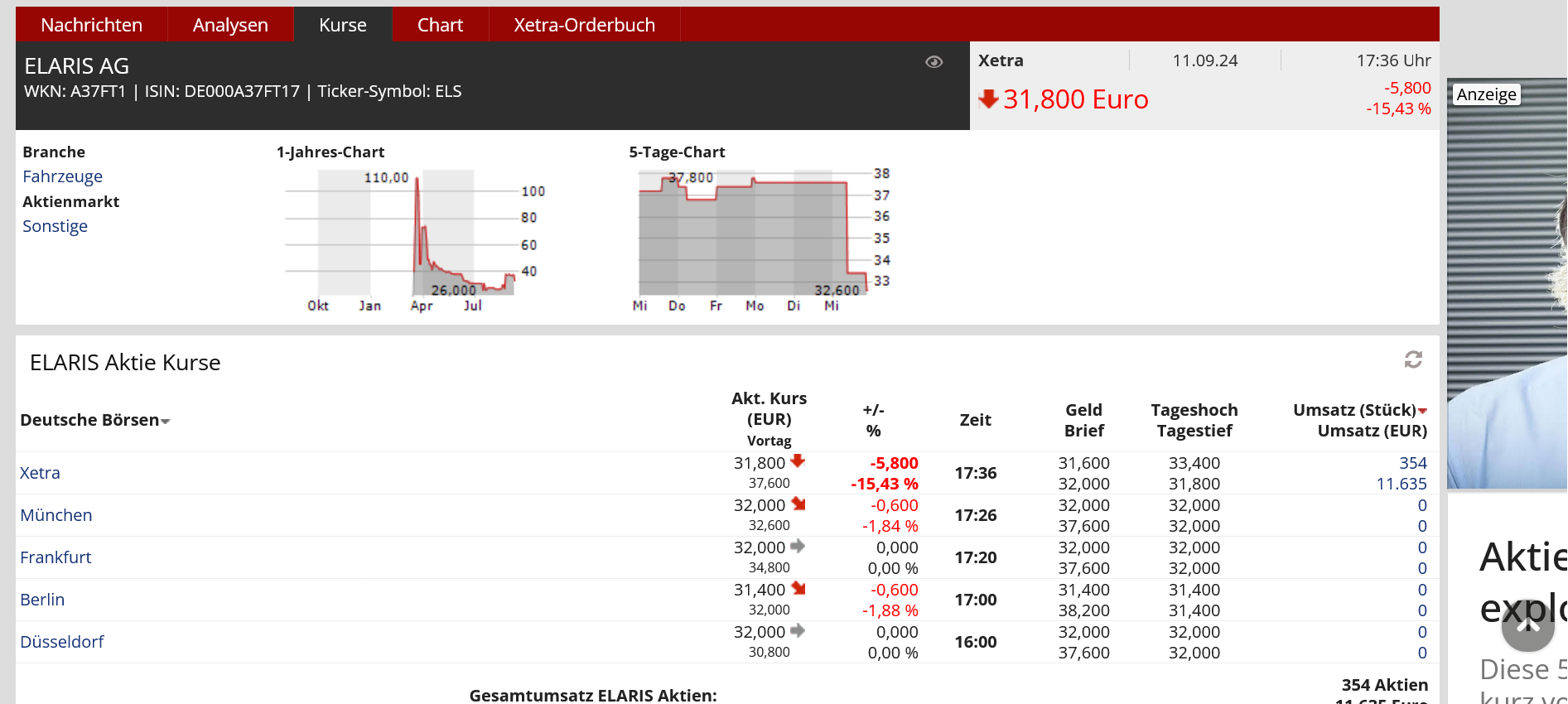Click the diagonal red arrow in Berlin row
Viewport: 1568px width, 704px height.
click(798, 588)
